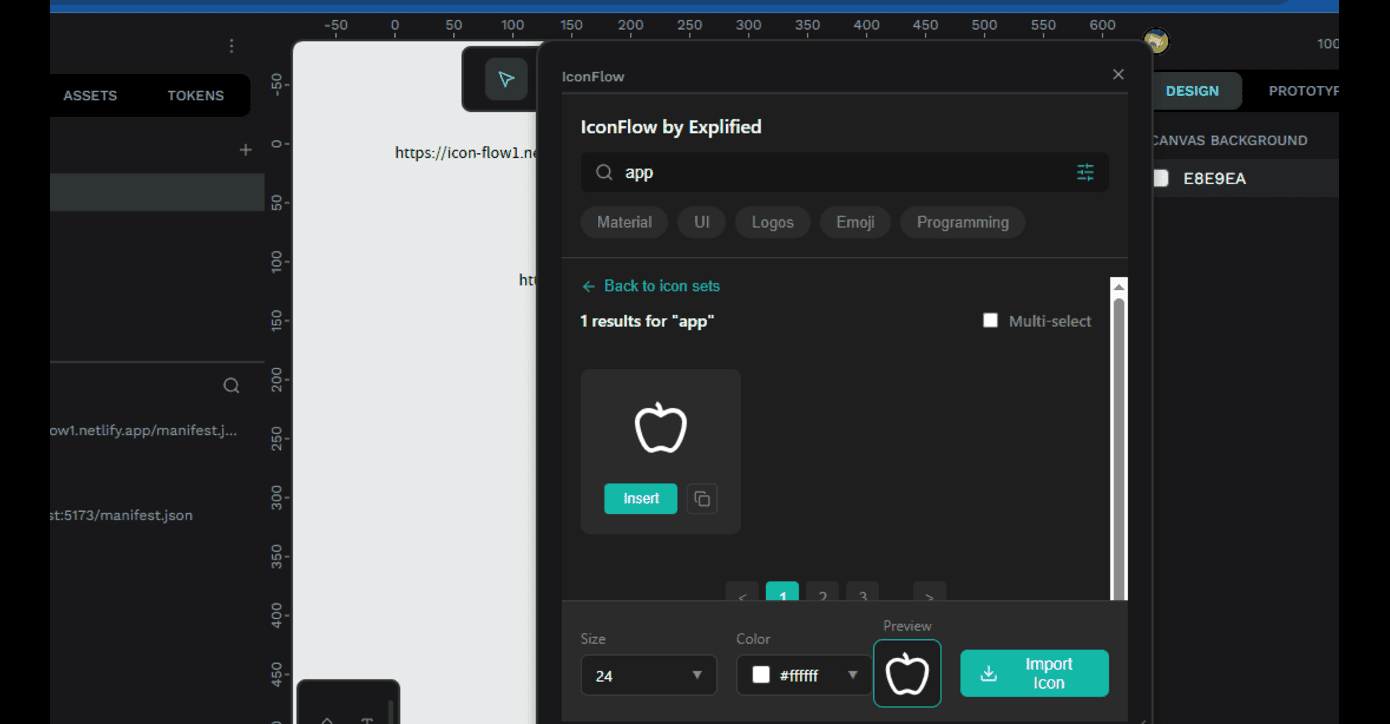Filter icons by the Emoji category chip

click(x=855, y=222)
